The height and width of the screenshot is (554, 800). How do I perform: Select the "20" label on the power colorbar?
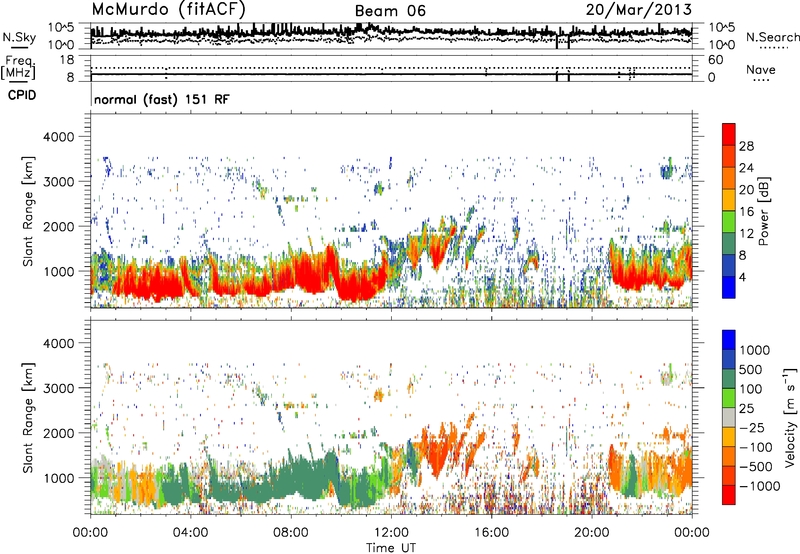pos(746,190)
